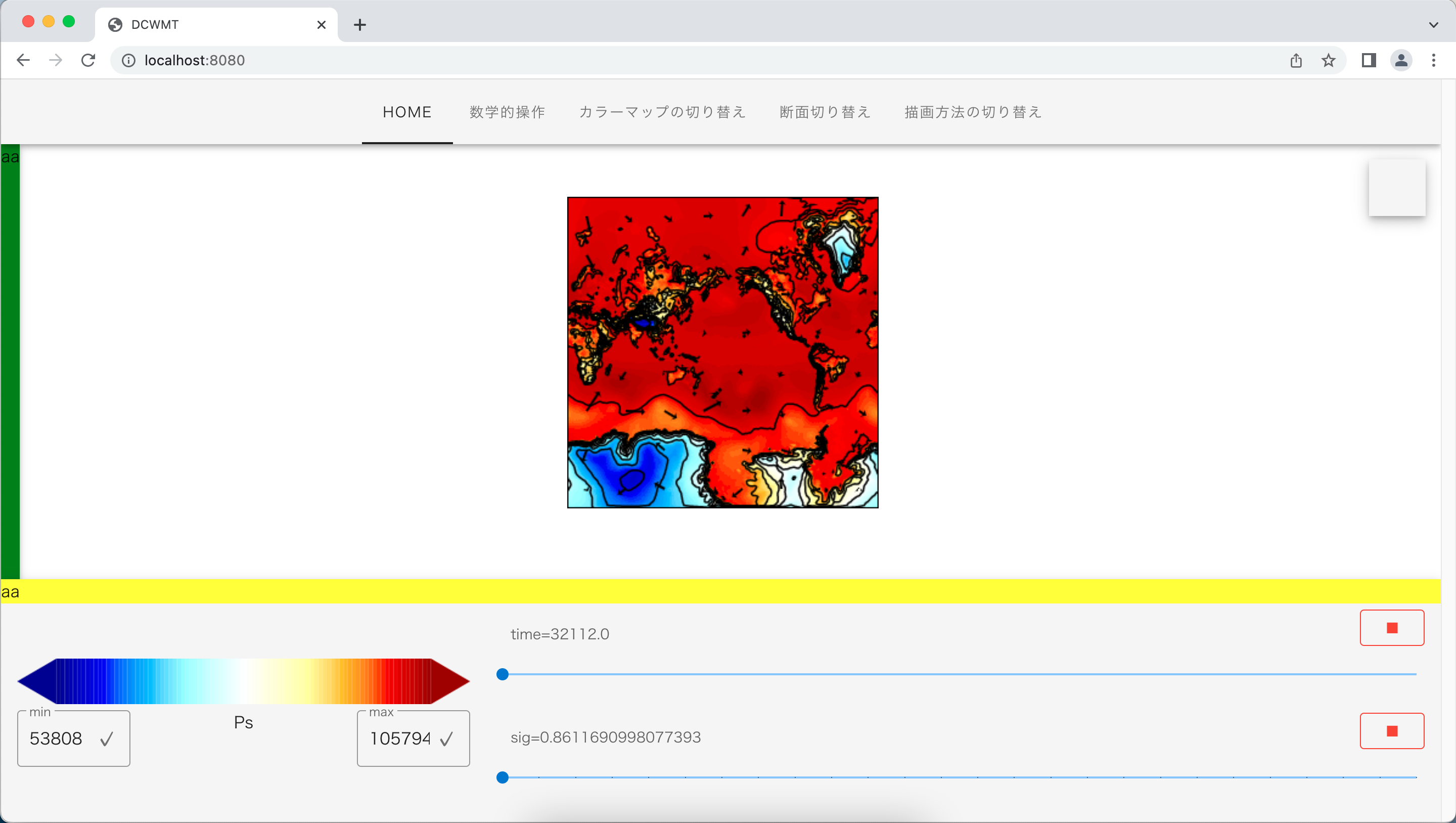
Task: Click the min value input field
Action: point(57,739)
